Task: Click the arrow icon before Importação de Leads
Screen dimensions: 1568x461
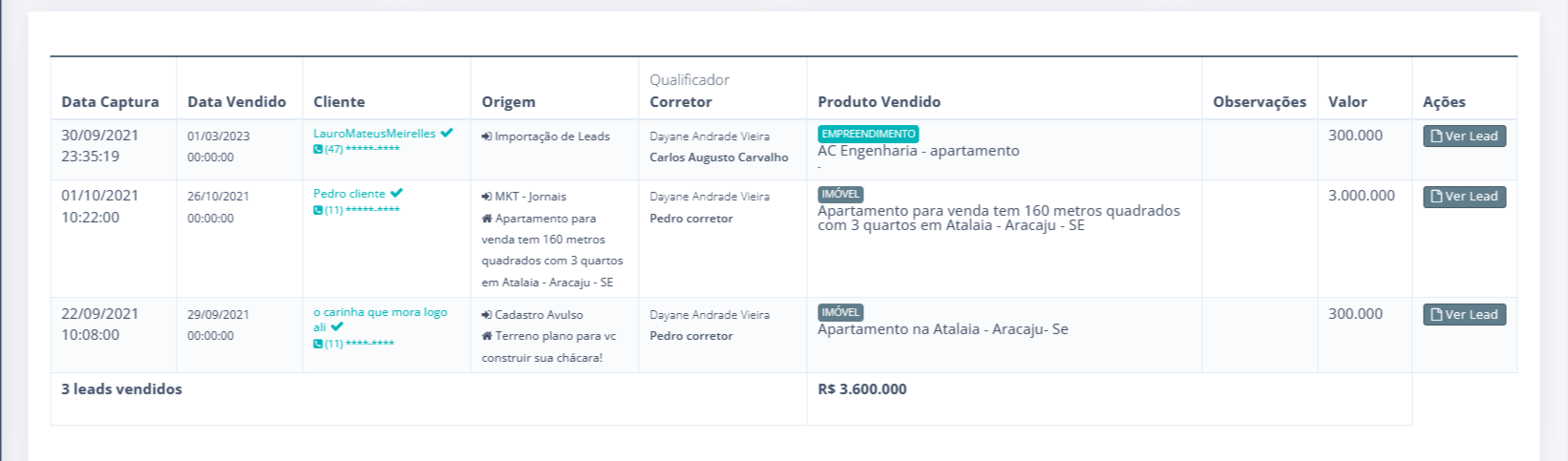Action: pos(487,136)
